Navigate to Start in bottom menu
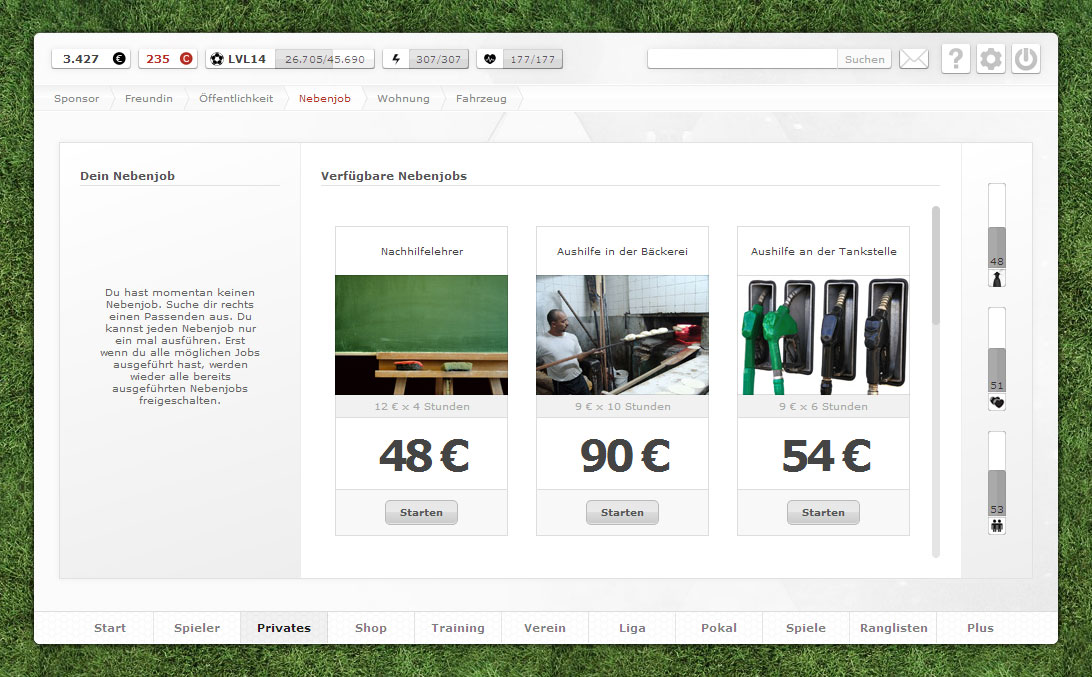Viewport: 1092px width, 677px height. pyautogui.click(x=110, y=628)
